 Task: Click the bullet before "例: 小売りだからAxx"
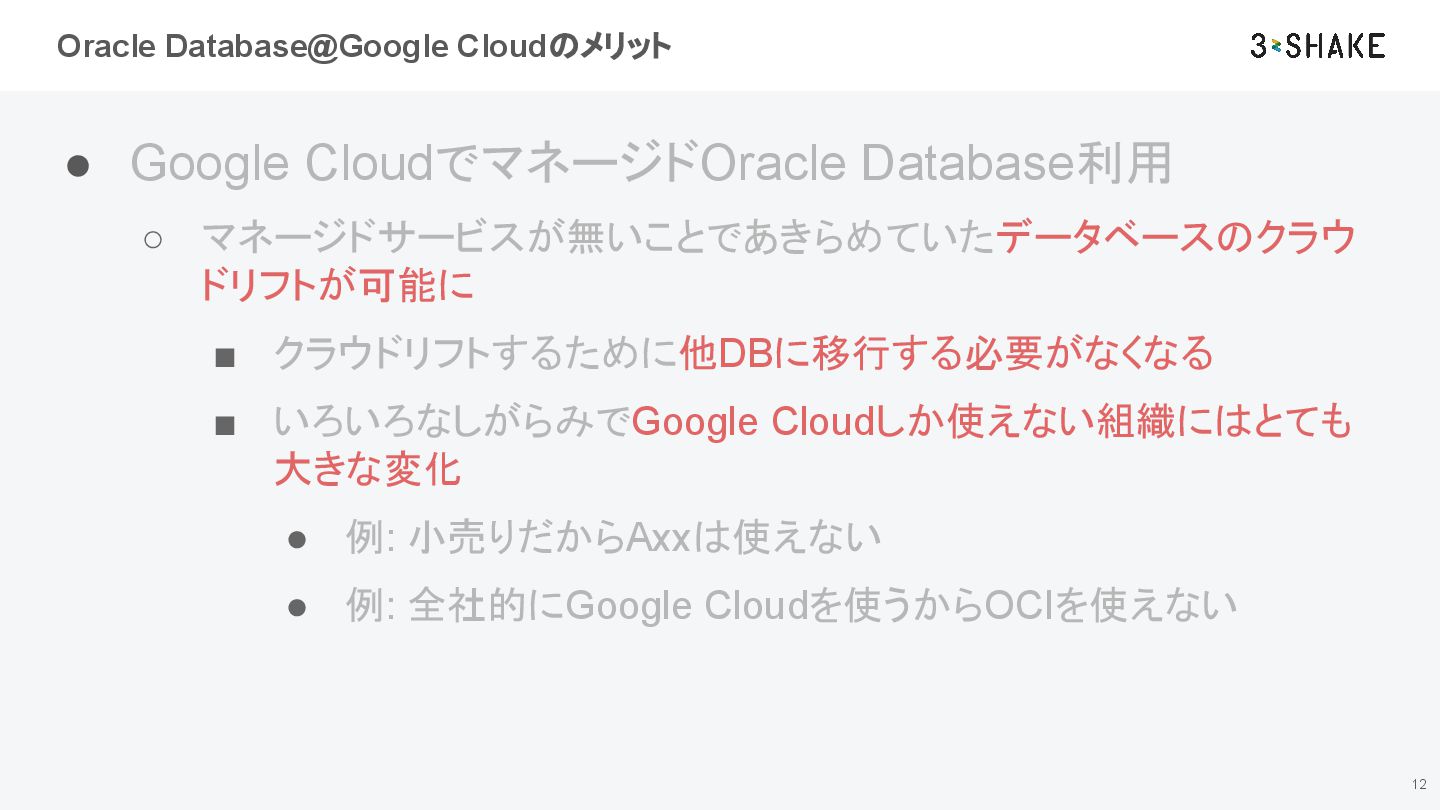click(296, 540)
